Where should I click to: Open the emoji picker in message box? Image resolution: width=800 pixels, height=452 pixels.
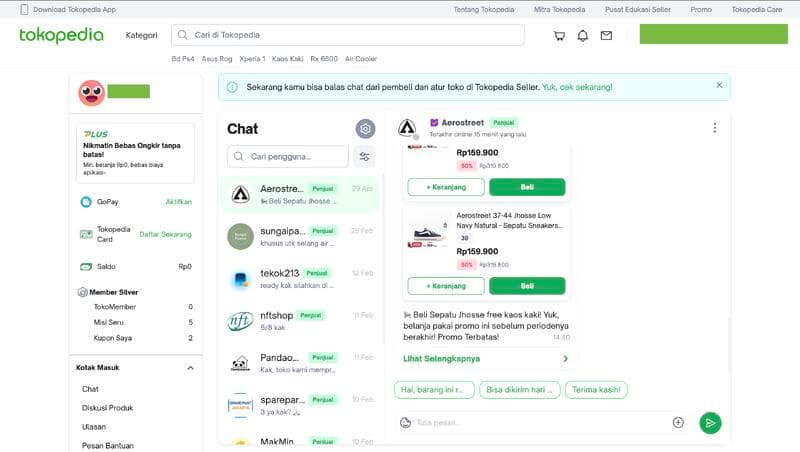click(405, 423)
